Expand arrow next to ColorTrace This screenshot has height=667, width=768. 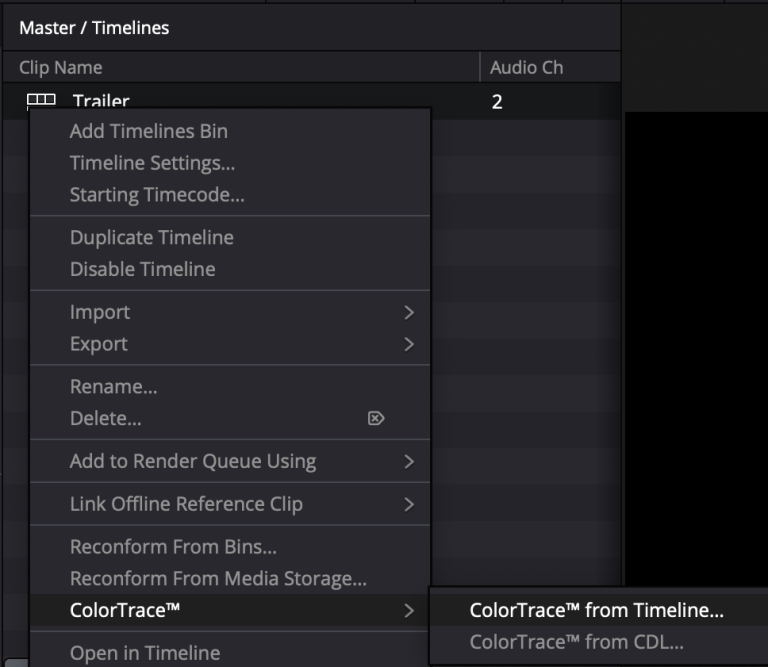409,611
